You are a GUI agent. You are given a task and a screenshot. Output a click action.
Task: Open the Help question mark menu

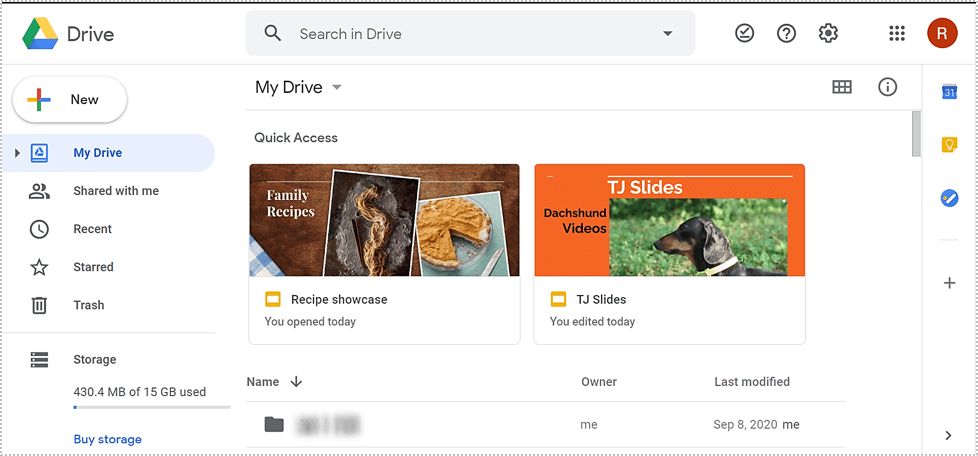(x=787, y=34)
